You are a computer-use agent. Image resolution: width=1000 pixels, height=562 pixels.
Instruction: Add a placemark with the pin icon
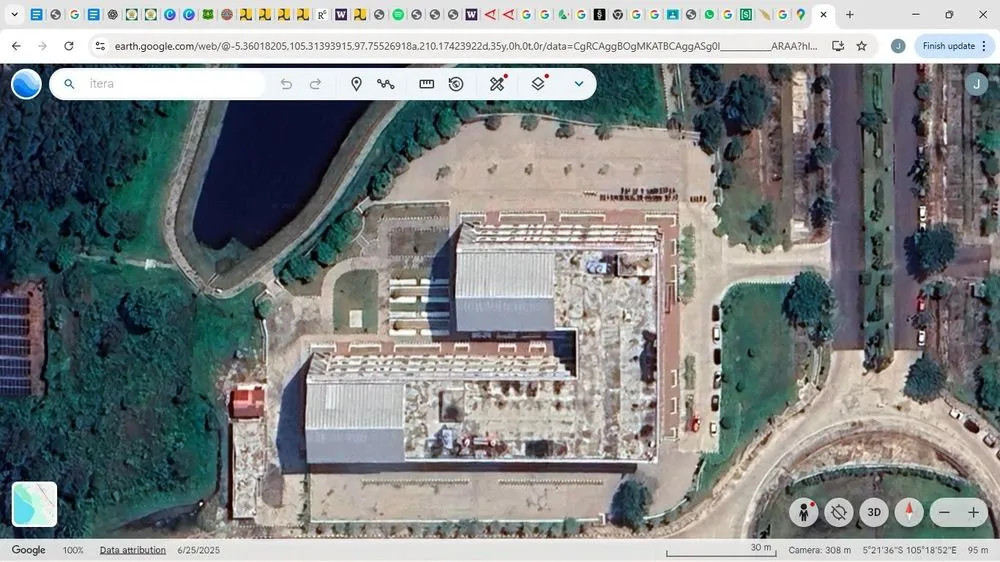356,84
